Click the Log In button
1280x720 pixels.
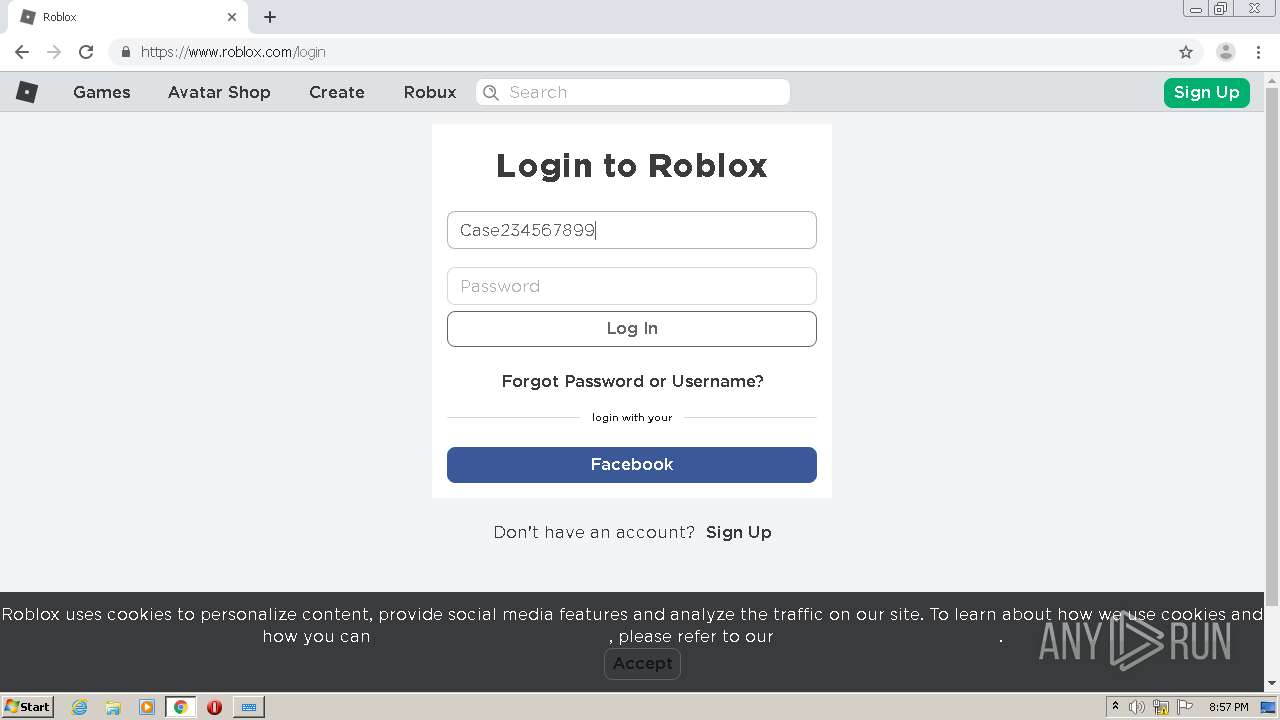(x=632, y=329)
